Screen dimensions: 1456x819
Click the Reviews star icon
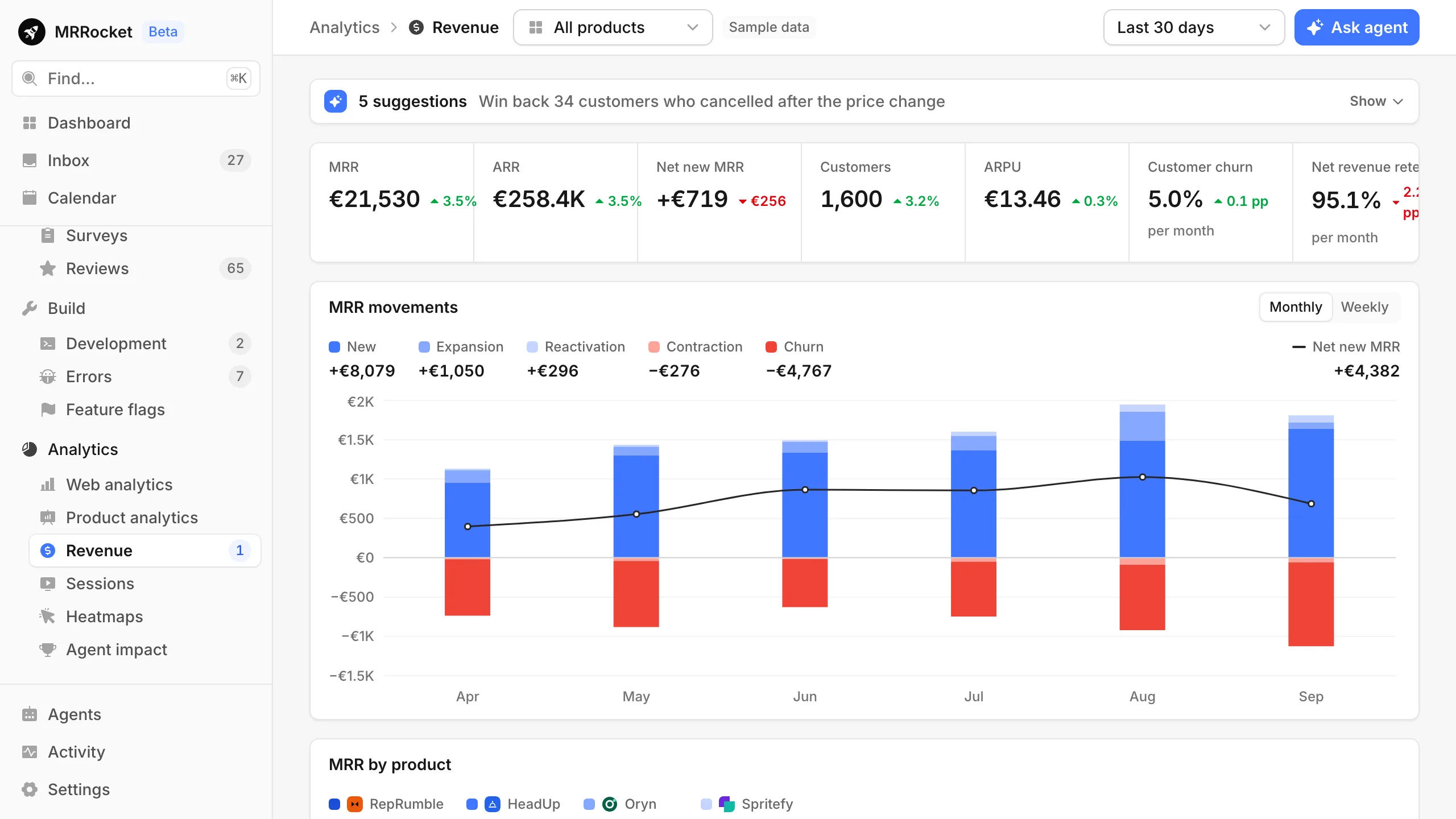(48, 268)
